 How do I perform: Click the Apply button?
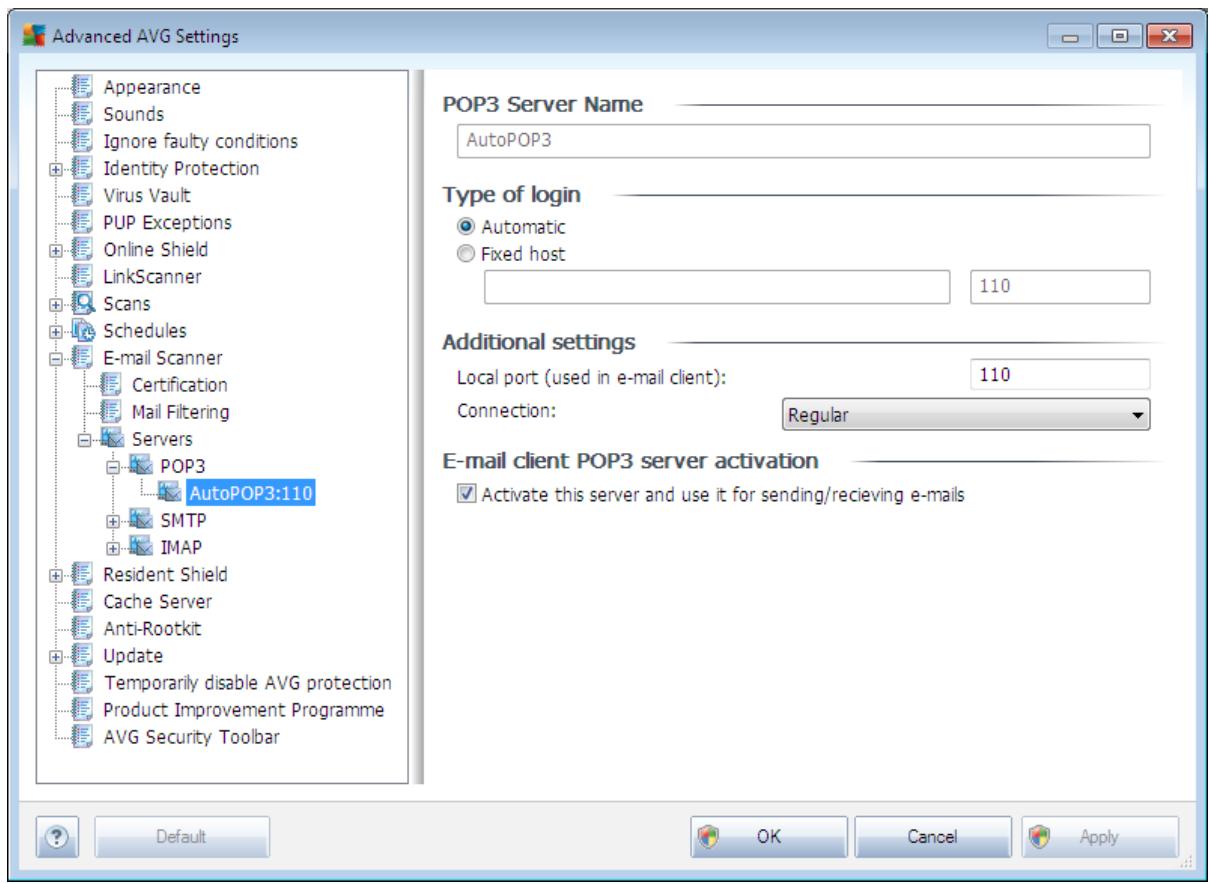click(x=1100, y=836)
